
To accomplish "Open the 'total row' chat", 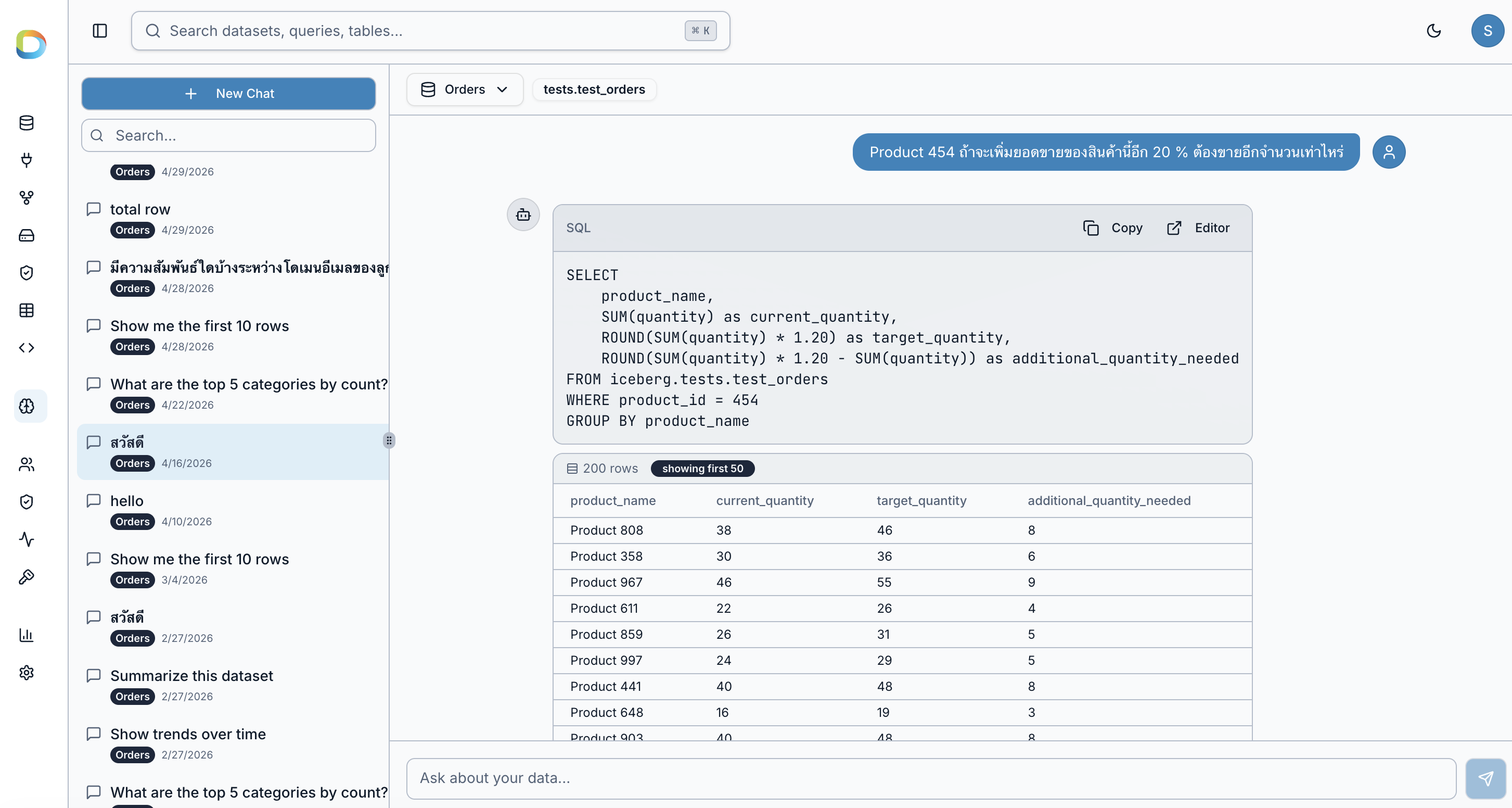I will tap(233, 219).
